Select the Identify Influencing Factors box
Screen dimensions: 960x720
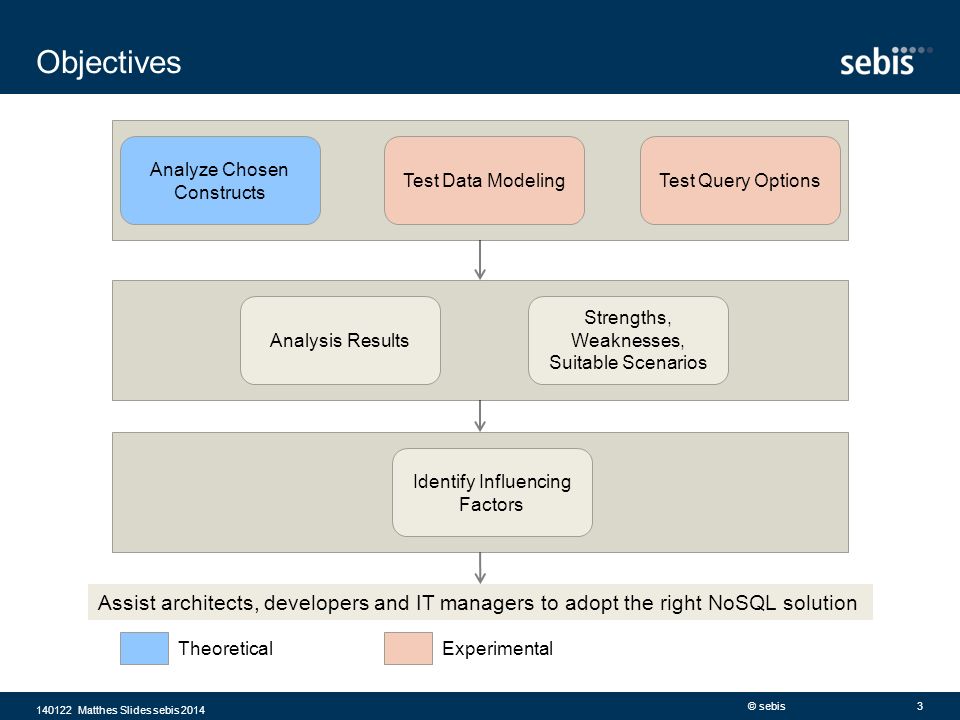pos(492,493)
